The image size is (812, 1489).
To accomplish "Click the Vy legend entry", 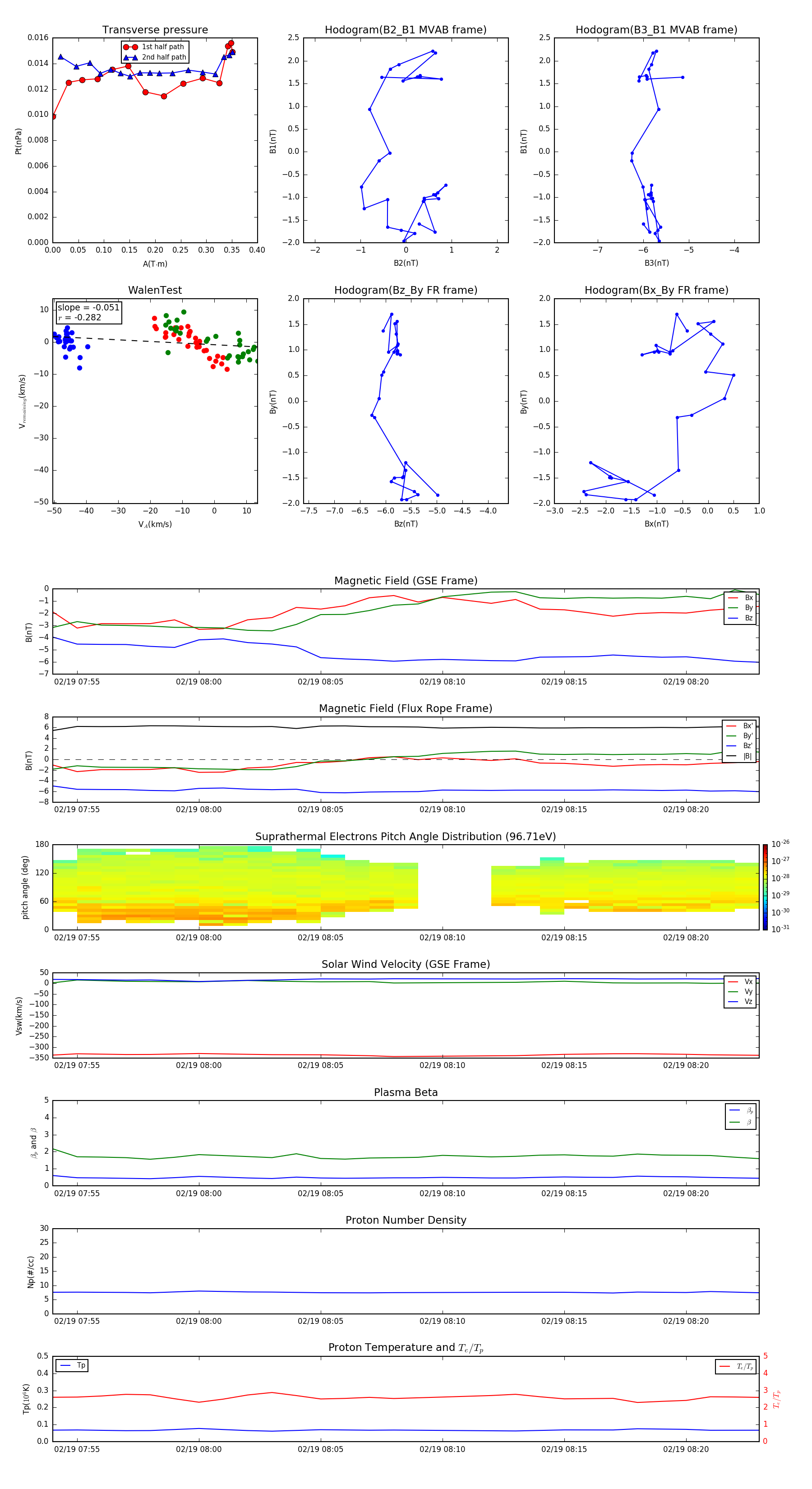I will tap(740, 991).
